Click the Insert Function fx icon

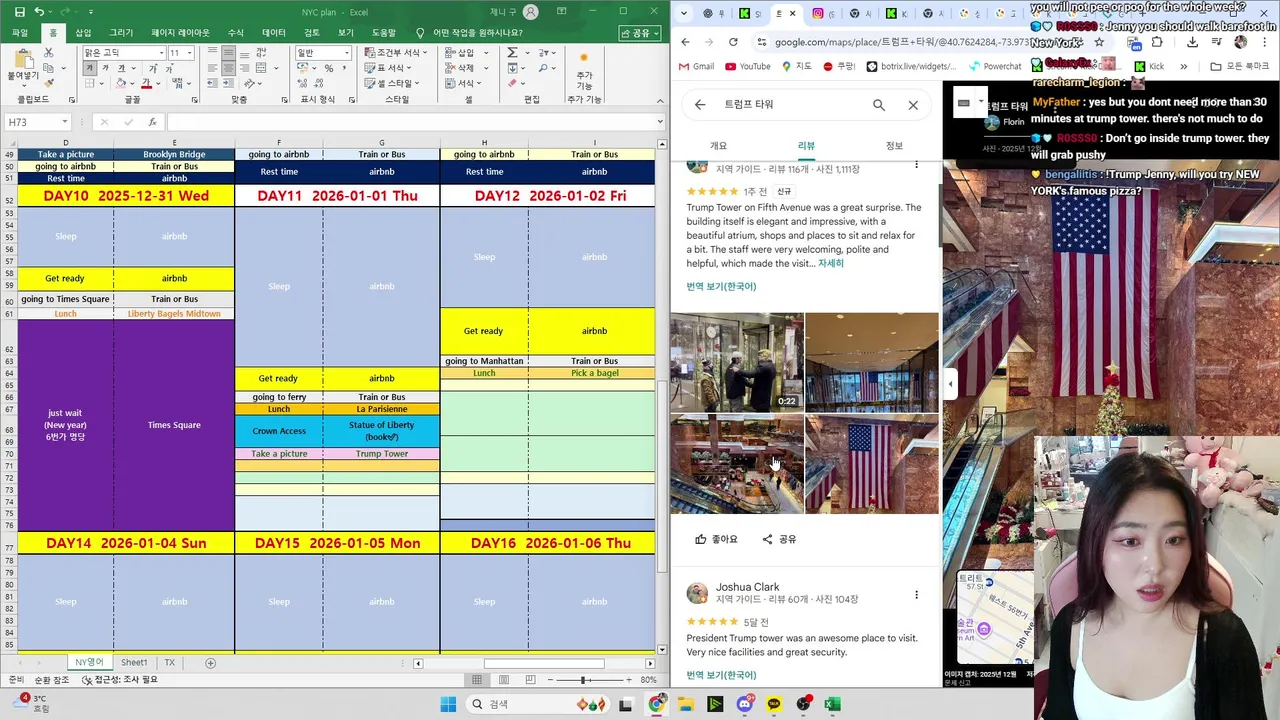click(152, 122)
